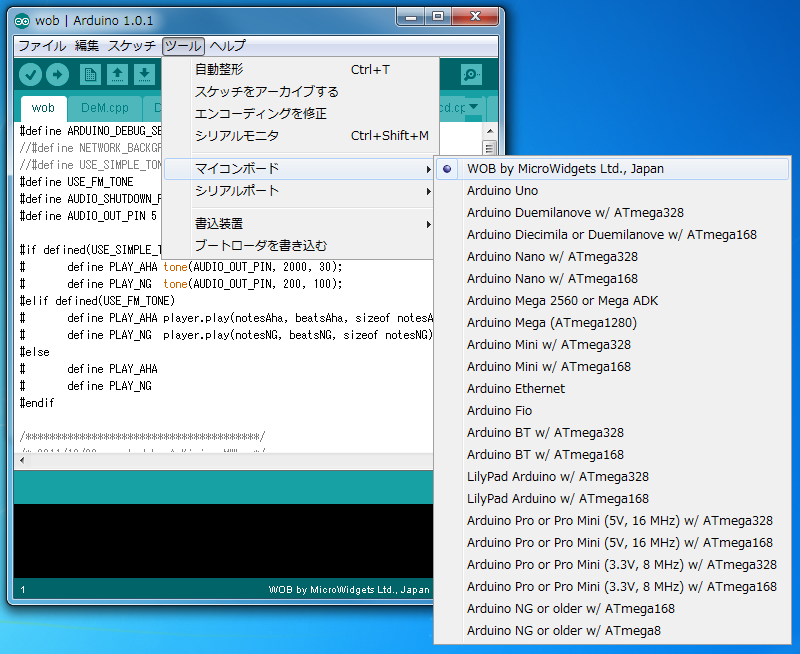Click the vertical scrollbar thumb in editor
Viewport: 800px width, 654px height.
(x=490, y=148)
